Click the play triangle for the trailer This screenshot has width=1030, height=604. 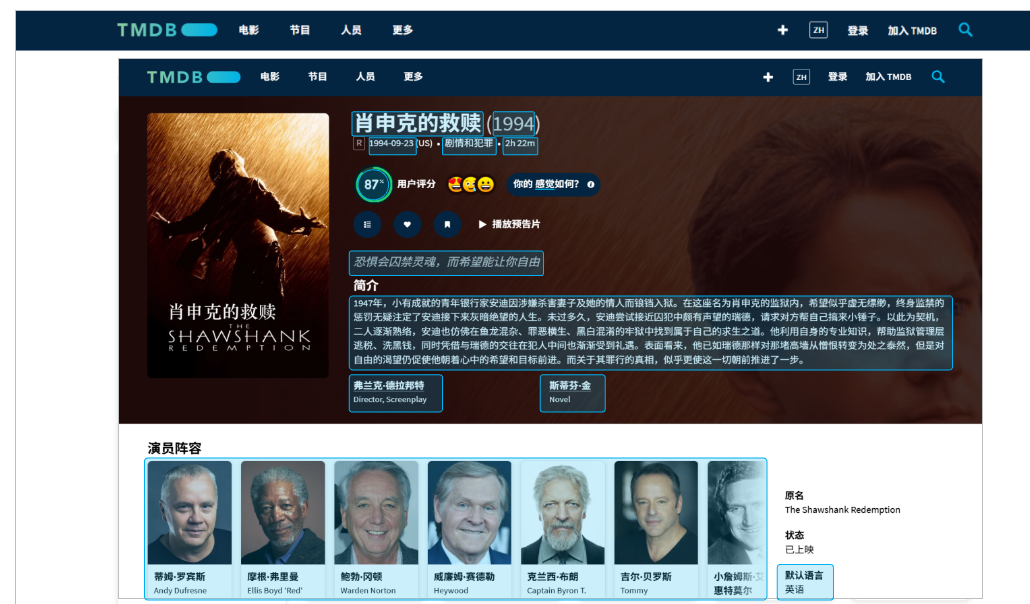point(482,224)
